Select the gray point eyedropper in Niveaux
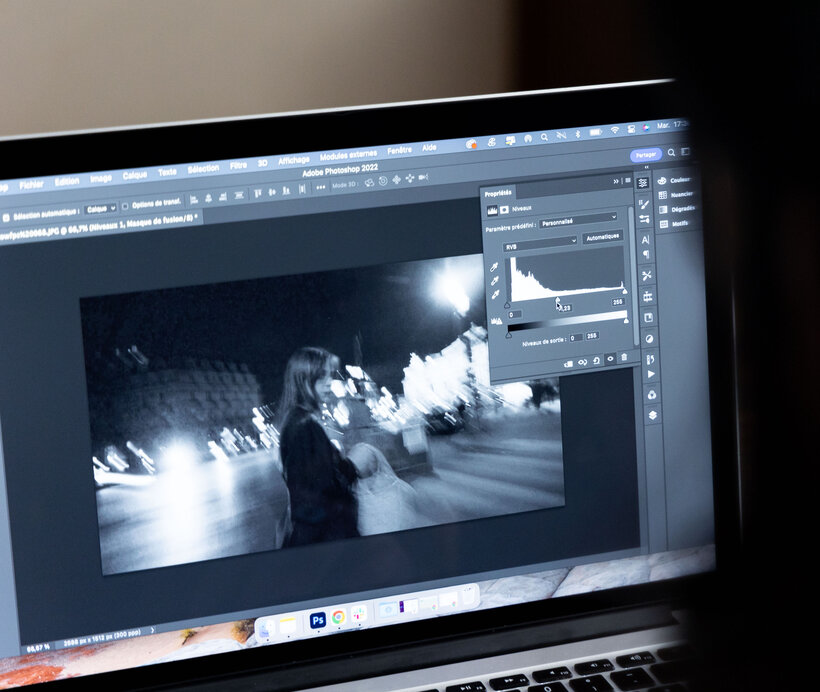820x692 pixels. [x=494, y=281]
